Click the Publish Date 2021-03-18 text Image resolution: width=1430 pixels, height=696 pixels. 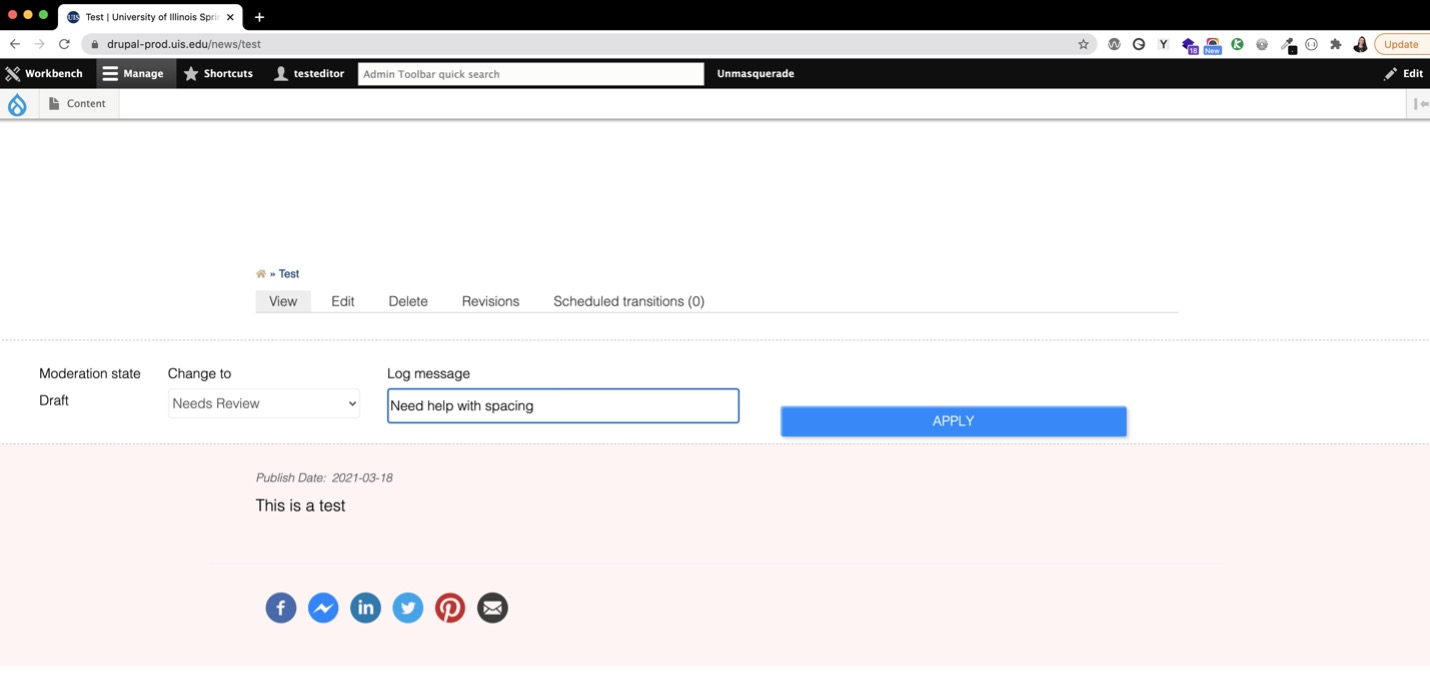point(324,478)
